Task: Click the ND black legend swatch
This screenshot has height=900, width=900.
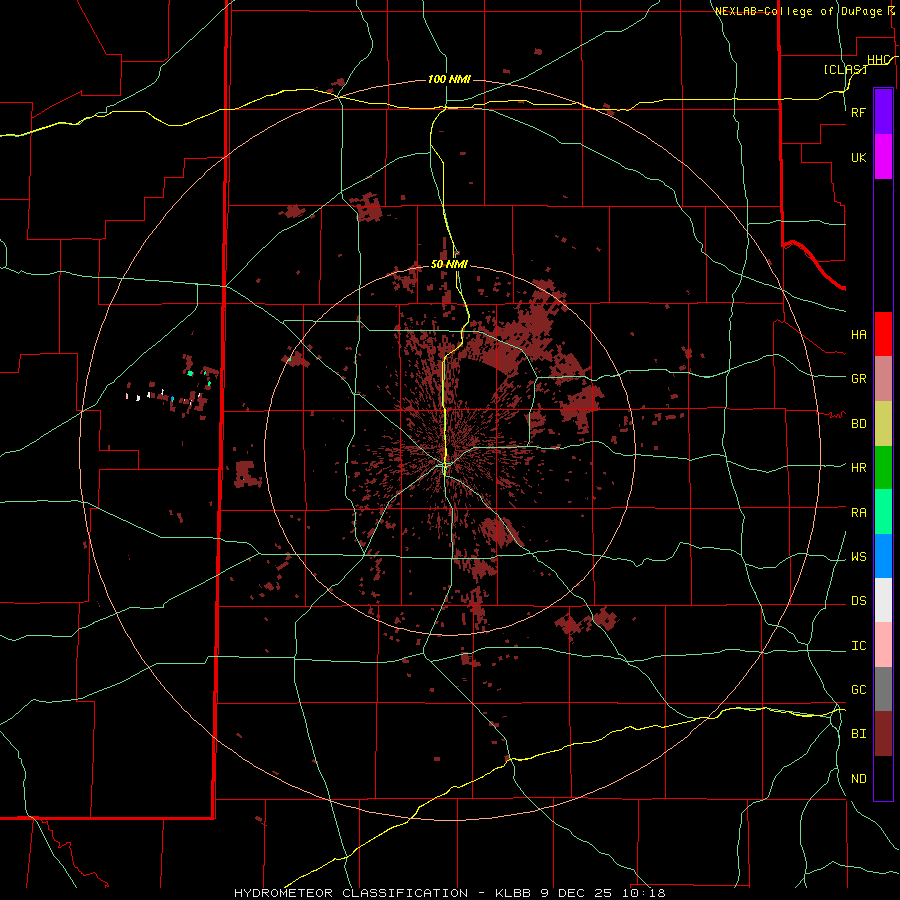Action: pyautogui.click(x=883, y=778)
